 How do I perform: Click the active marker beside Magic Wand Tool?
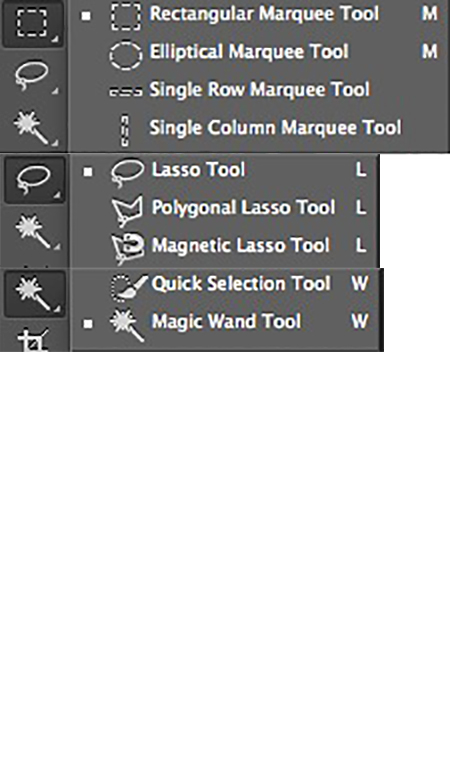88,324
